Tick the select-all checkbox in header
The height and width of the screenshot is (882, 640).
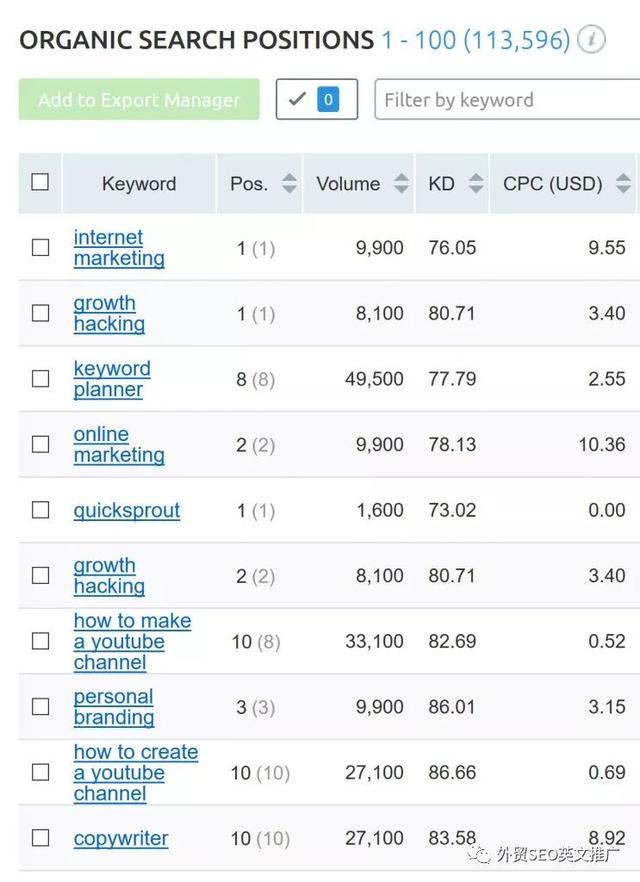click(x=40, y=182)
